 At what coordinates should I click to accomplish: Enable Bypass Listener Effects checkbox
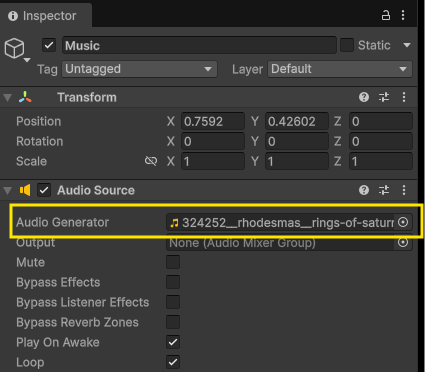173,302
